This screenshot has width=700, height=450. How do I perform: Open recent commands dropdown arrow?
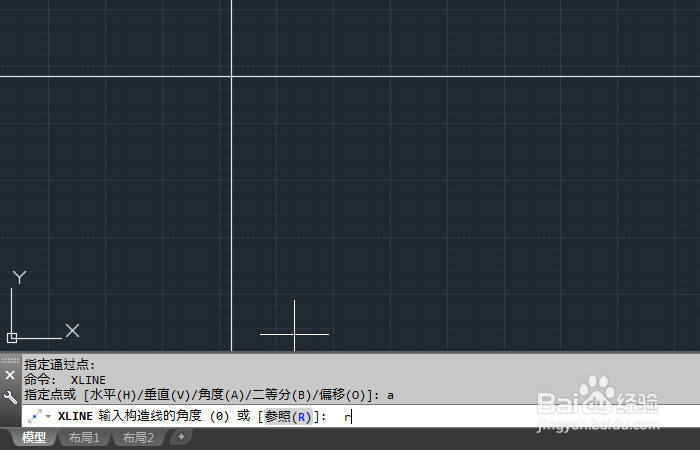tap(48, 417)
